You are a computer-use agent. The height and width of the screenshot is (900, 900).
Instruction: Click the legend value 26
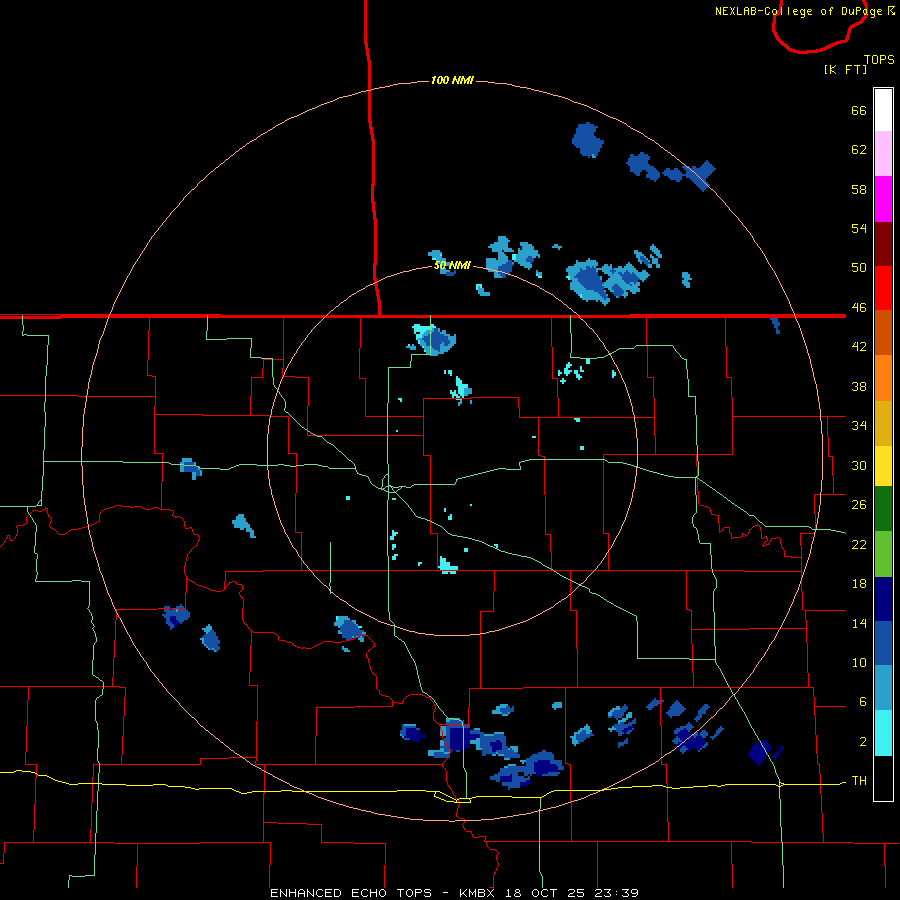(x=859, y=505)
